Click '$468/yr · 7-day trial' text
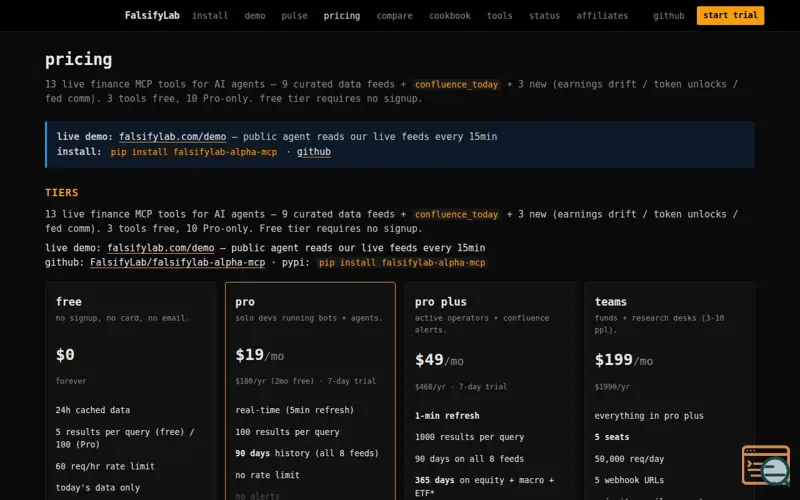 tap(461, 387)
